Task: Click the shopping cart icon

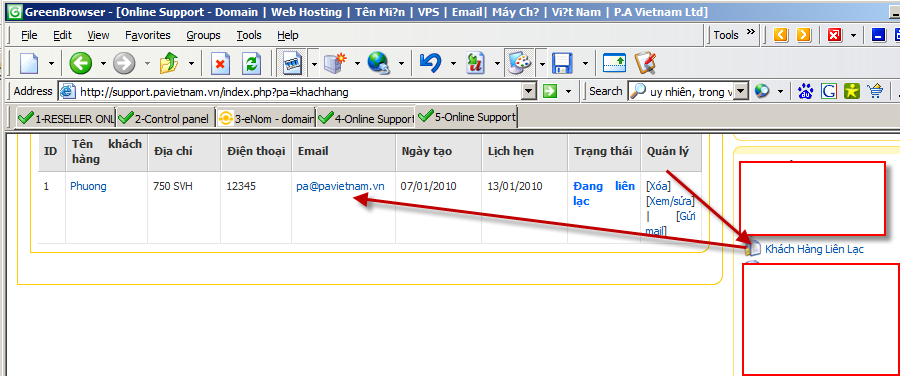Action: (875, 91)
